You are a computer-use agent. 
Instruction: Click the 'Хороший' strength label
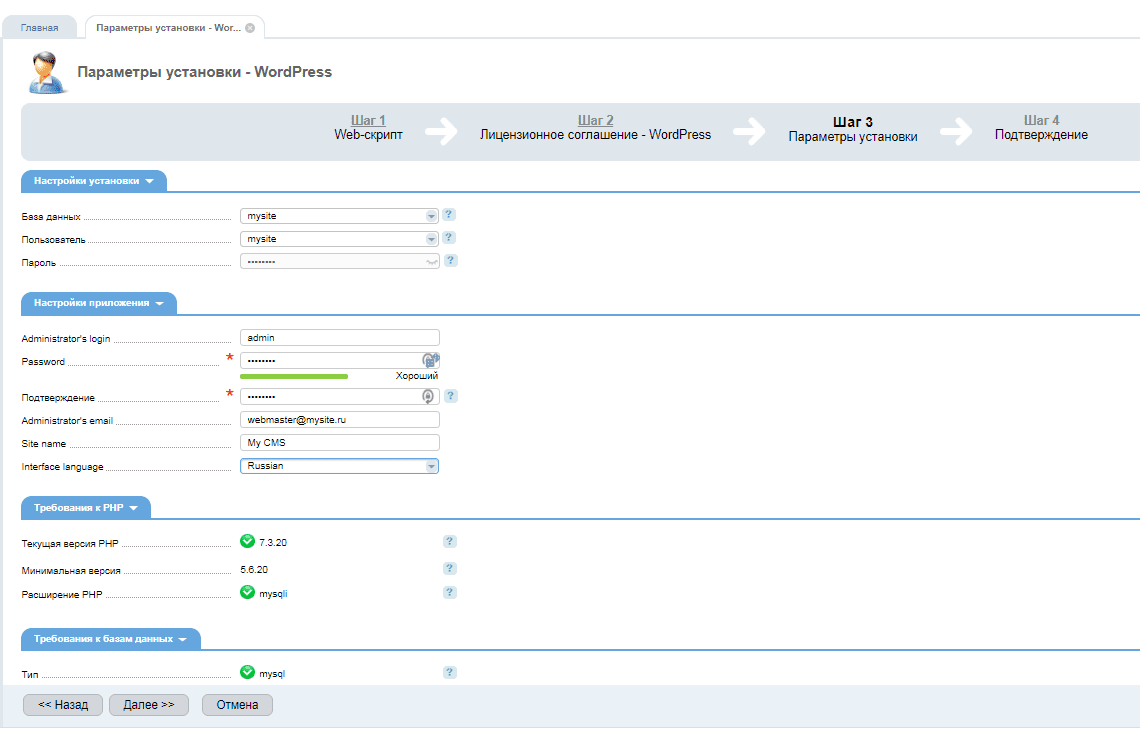click(x=417, y=376)
